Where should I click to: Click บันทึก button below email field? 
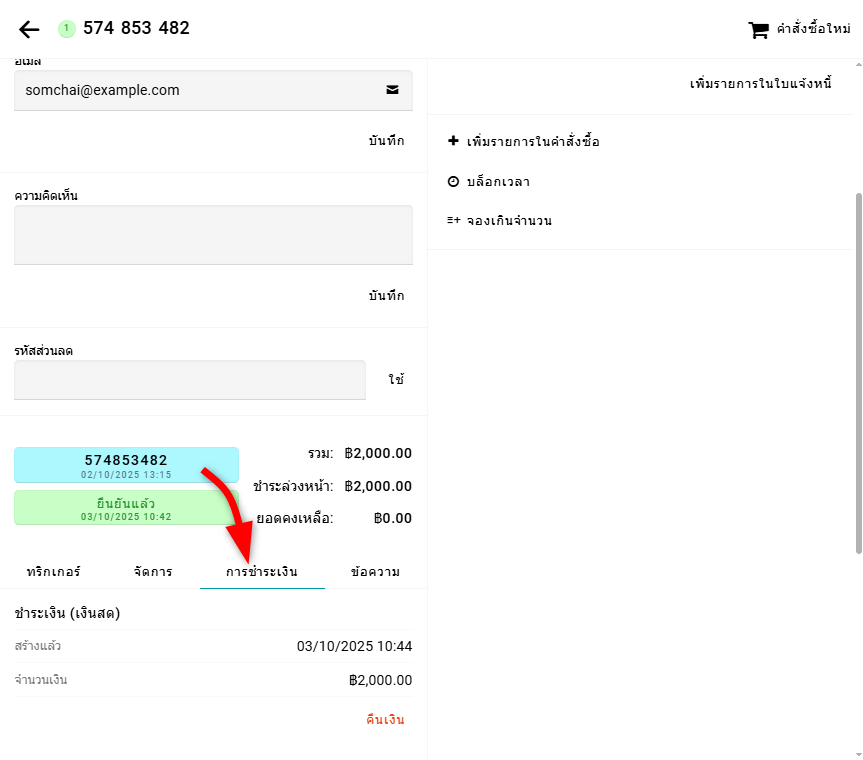click(386, 141)
